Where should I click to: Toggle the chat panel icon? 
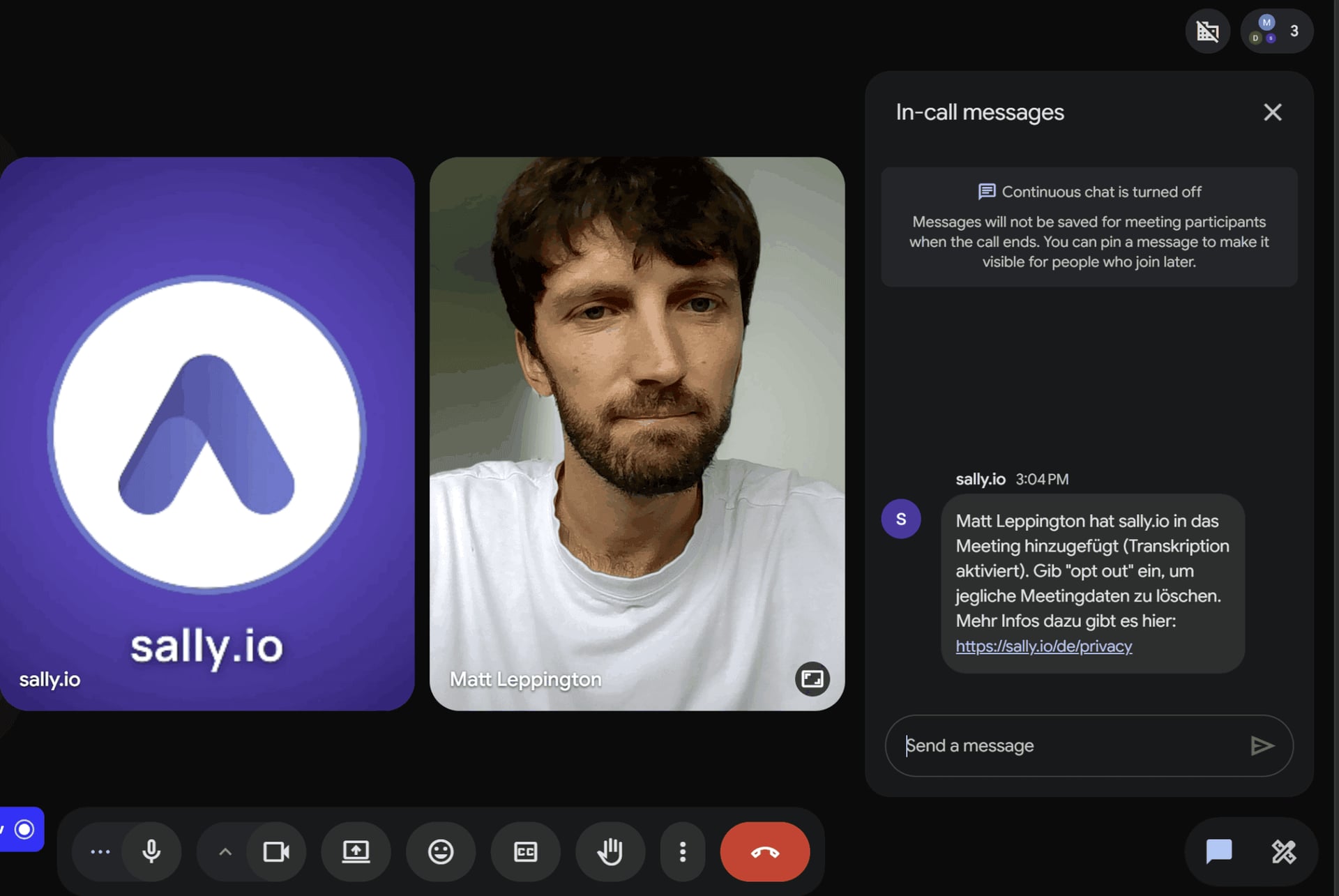click(x=1219, y=851)
